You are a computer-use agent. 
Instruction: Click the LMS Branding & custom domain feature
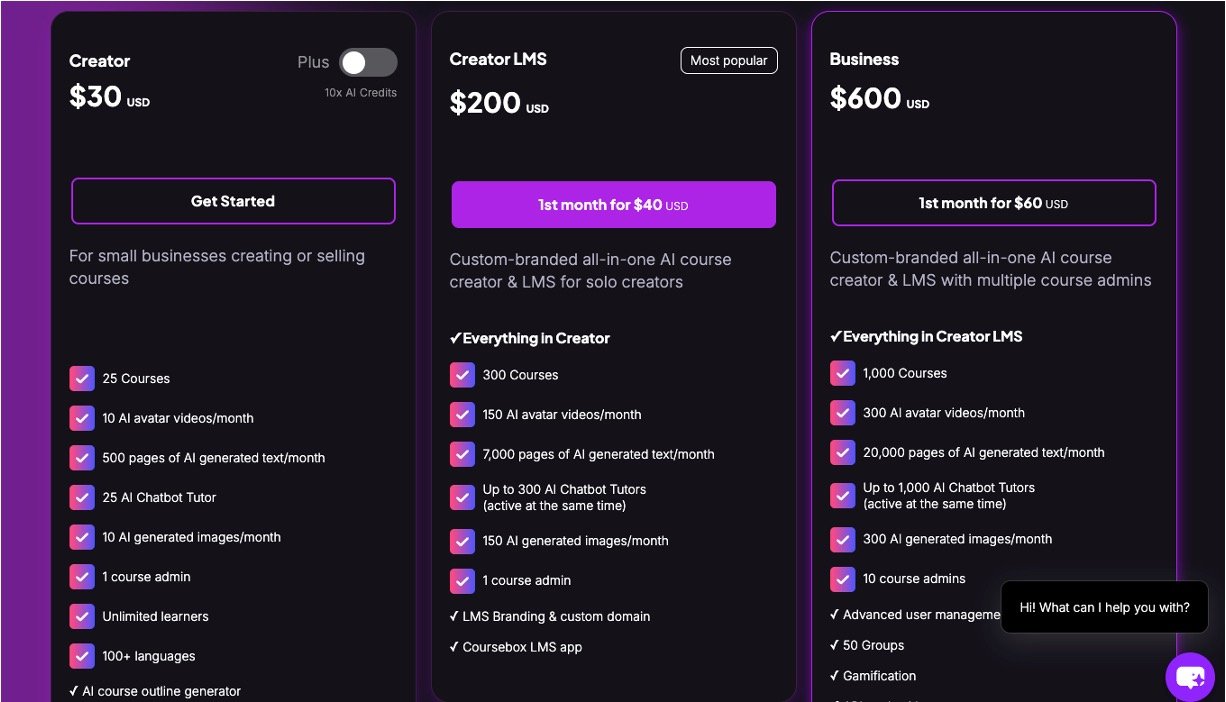tap(556, 616)
